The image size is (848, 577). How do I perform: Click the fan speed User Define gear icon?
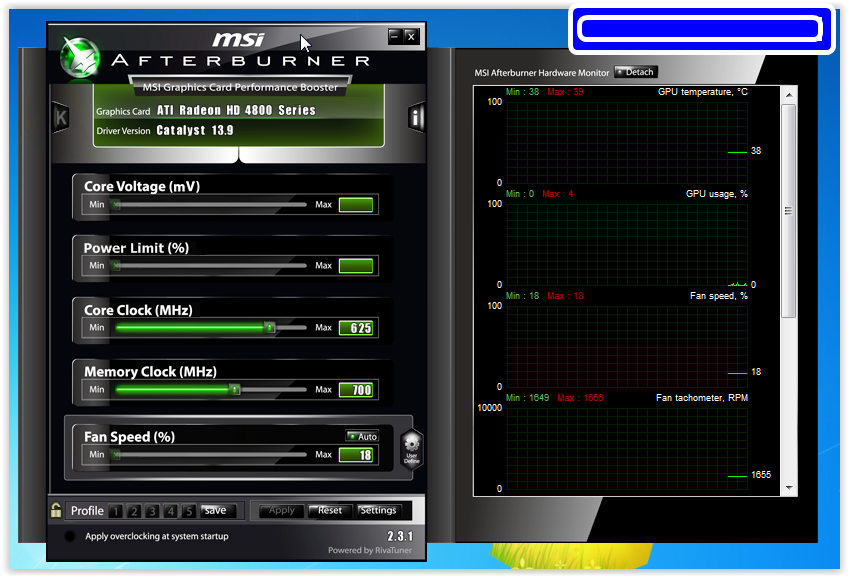(412, 448)
